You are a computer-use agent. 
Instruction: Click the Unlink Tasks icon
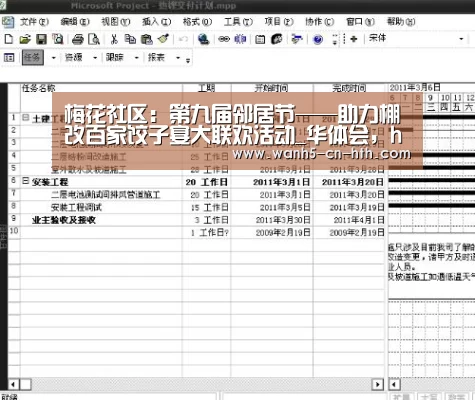(x=240, y=39)
